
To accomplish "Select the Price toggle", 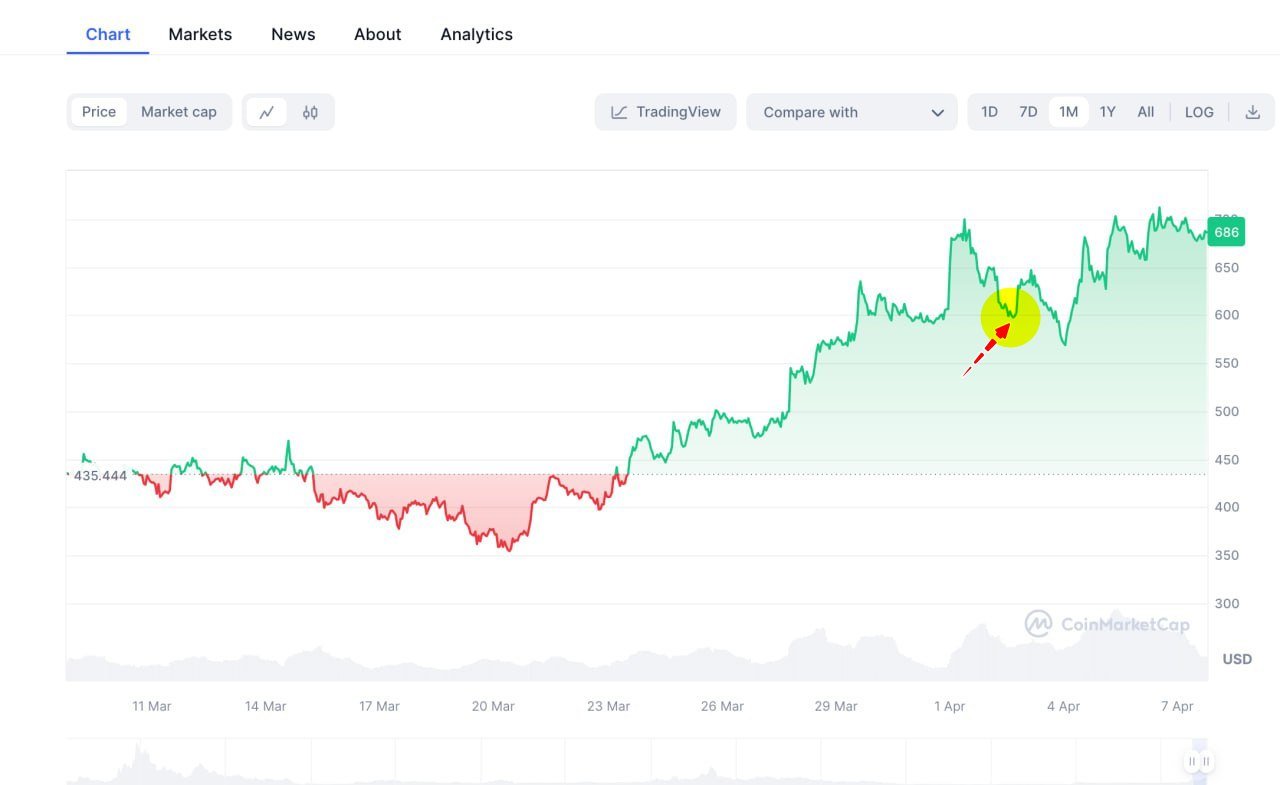I will click(x=99, y=112).
